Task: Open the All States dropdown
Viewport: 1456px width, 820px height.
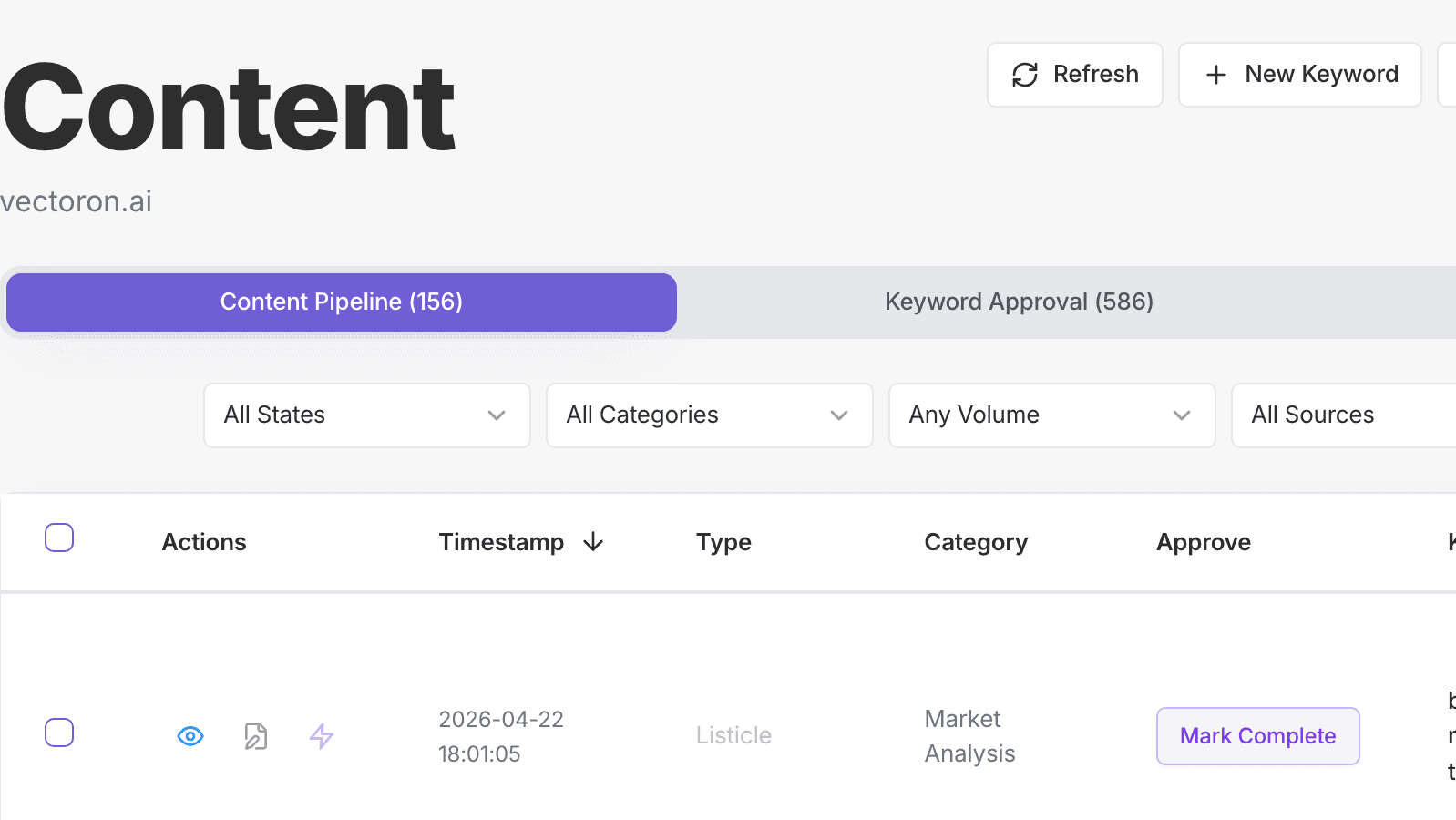Action: tap(367, 415)
